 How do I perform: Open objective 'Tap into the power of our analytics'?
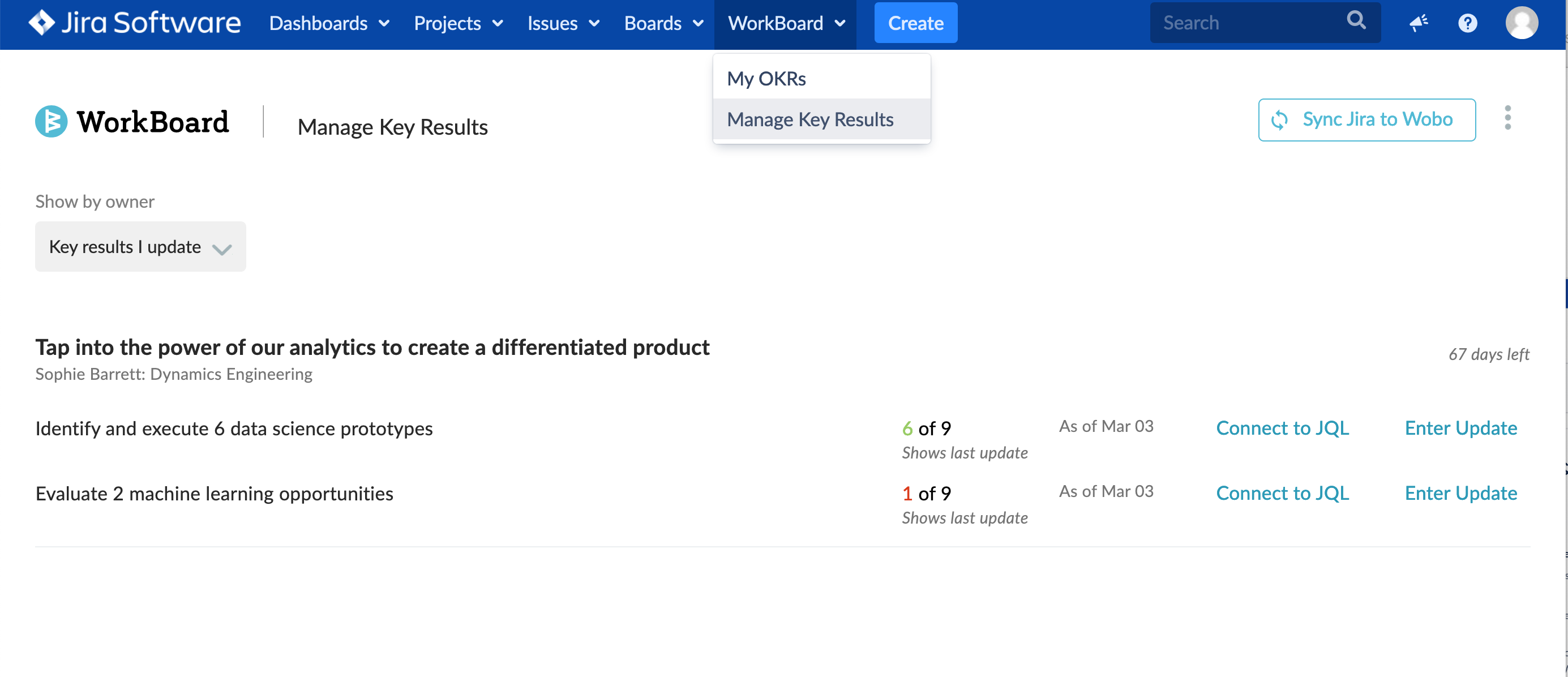372,347
